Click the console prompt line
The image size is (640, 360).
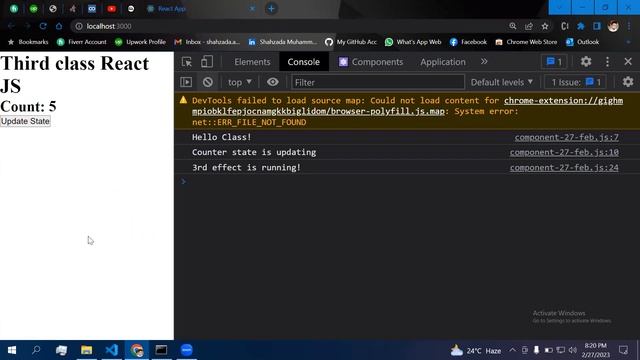click(x=407, y=182)
